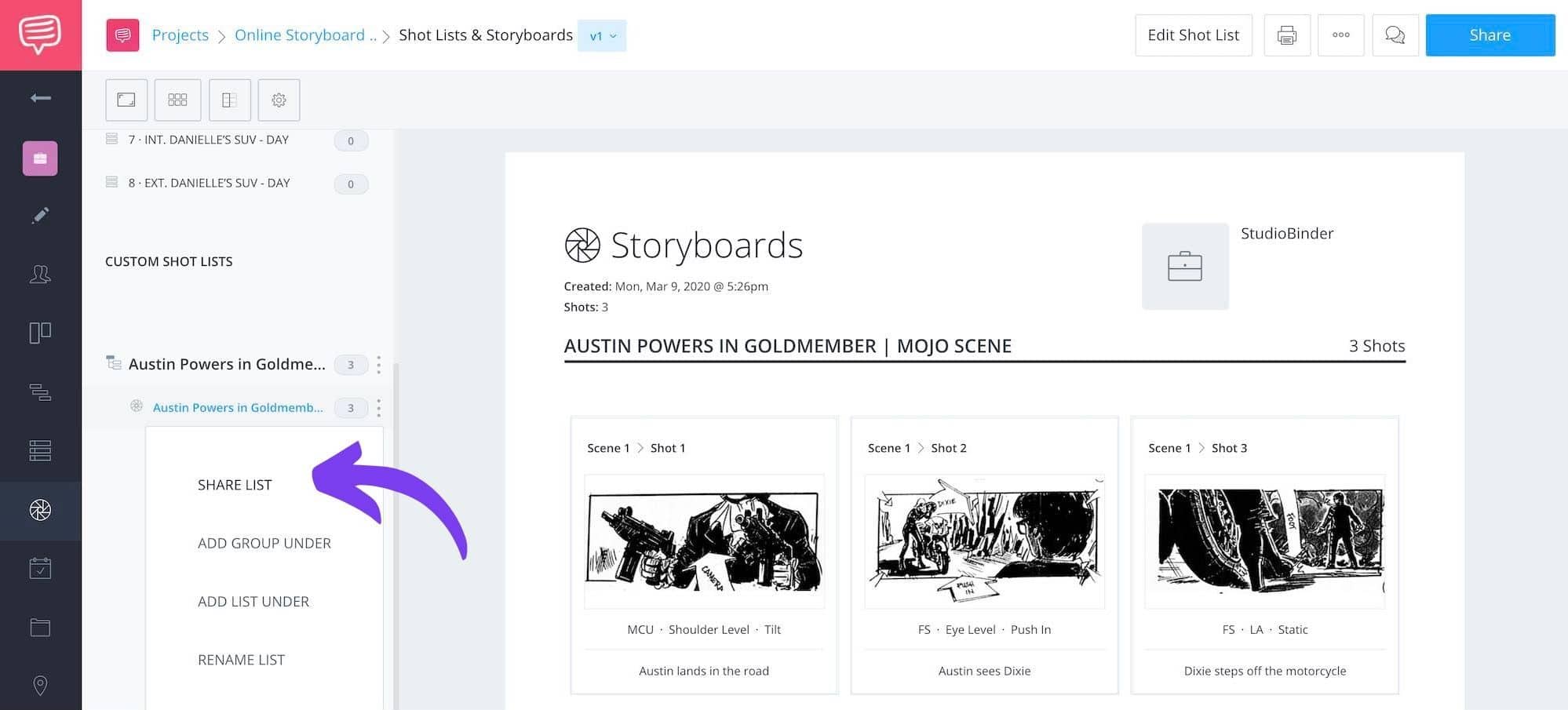Open Shot 2 storyboard thumbnail of Dixie
The height and width of the screenshot is (710, 1568).
pos(984,541)
